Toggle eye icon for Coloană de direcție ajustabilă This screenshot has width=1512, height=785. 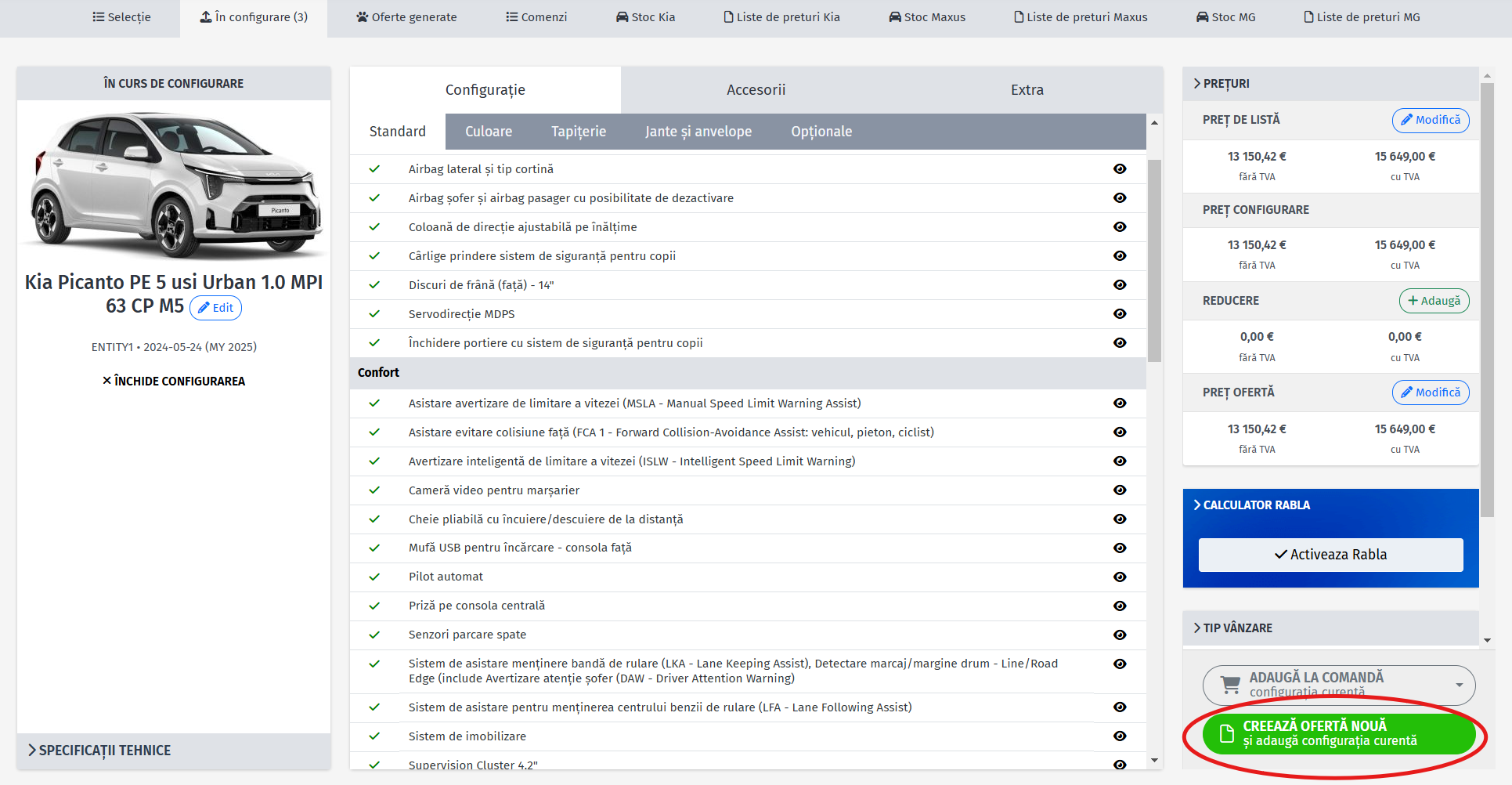1120,227
